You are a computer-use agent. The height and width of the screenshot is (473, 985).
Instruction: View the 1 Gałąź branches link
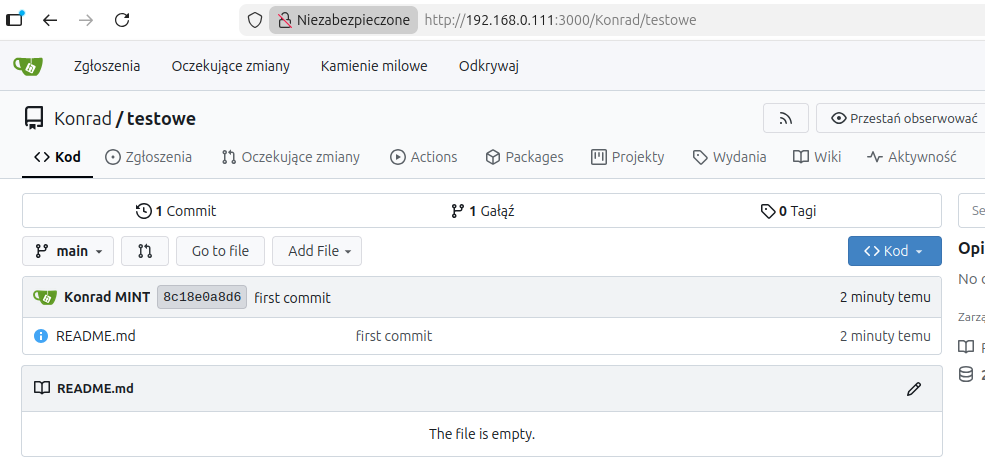482,211
